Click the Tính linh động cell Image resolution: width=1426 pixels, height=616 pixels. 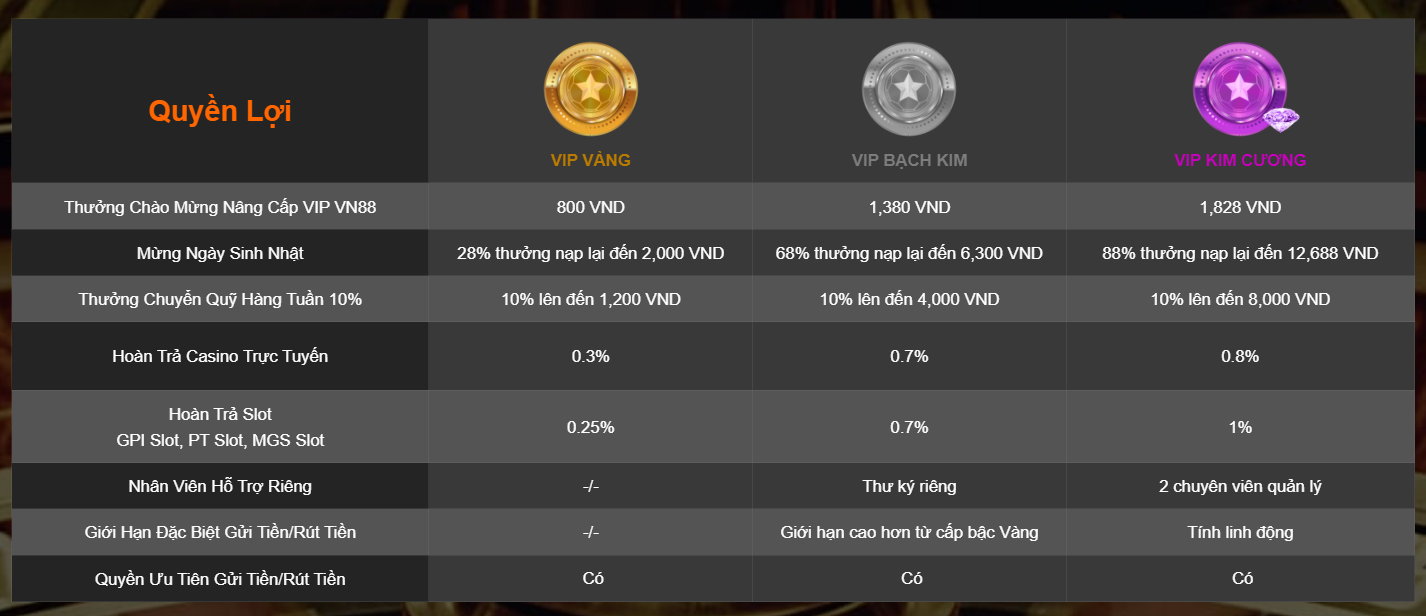click(x=1240, y=532)
